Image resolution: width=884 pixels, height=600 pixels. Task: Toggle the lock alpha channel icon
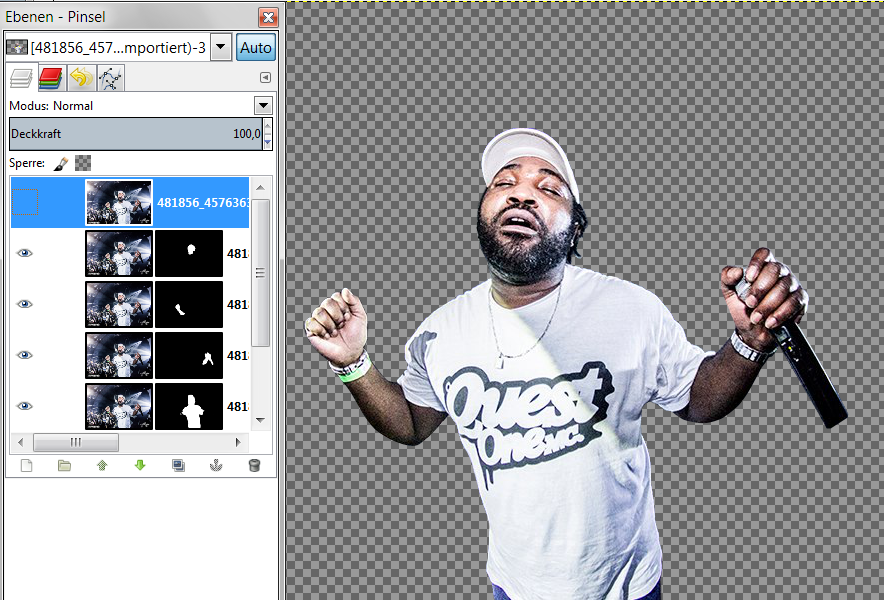pos(83,164)
